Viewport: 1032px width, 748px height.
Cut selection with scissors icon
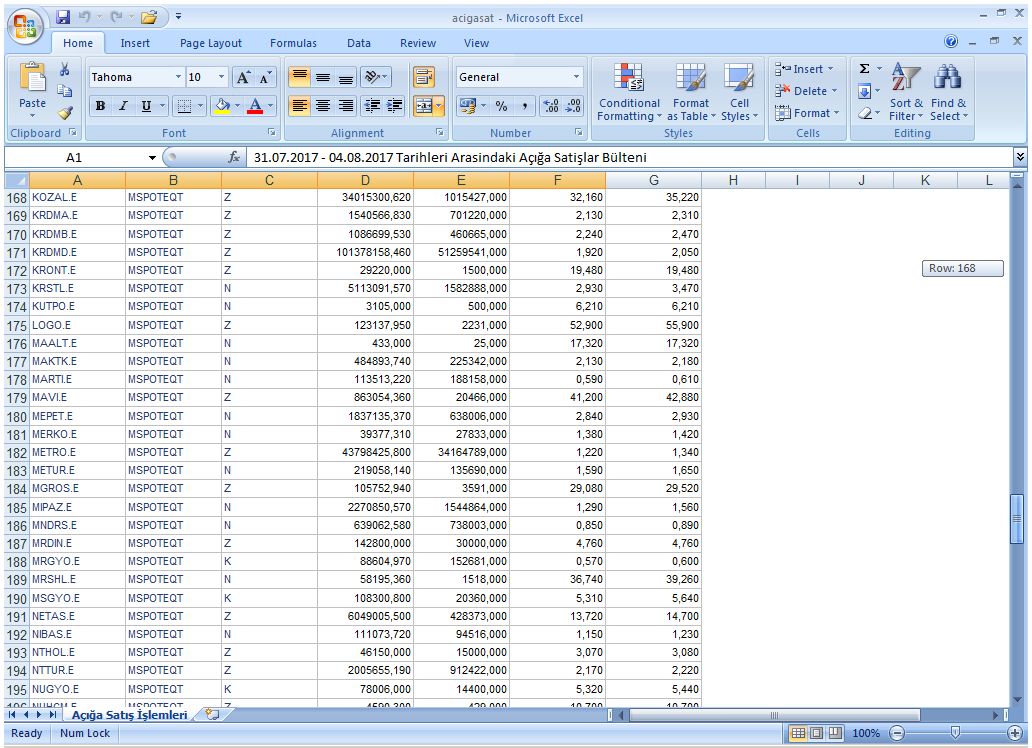pyautogui.click(x=64, y=69)
